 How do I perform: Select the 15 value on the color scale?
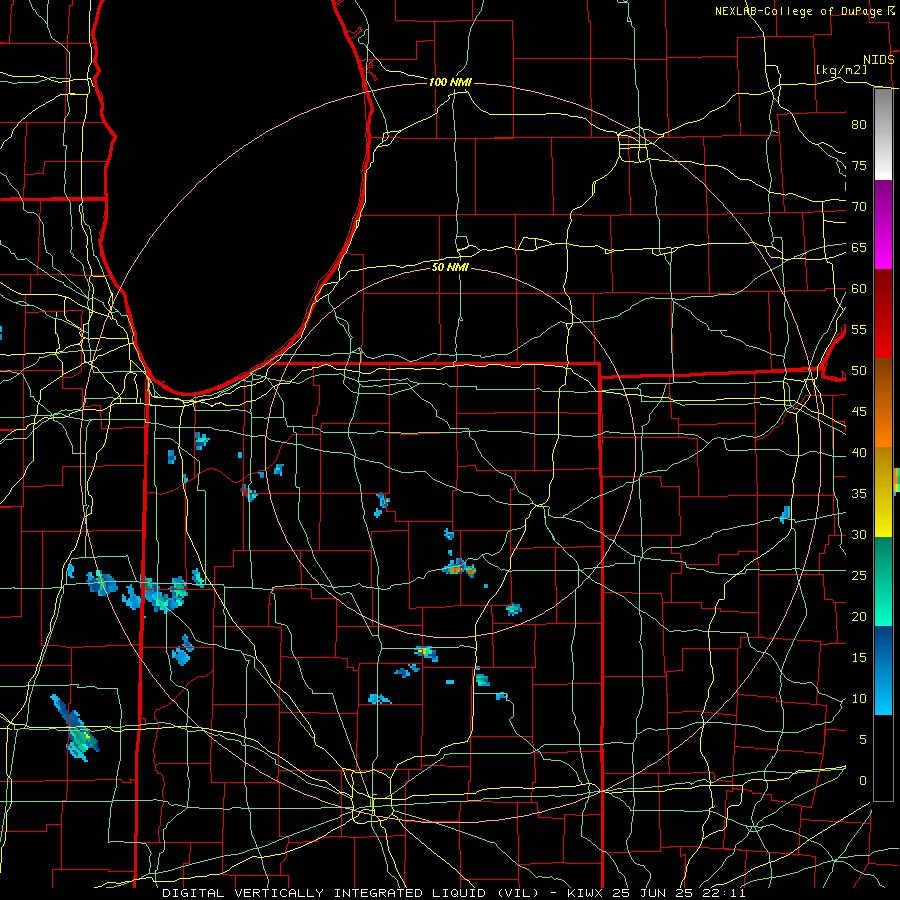tap(859, 658)
